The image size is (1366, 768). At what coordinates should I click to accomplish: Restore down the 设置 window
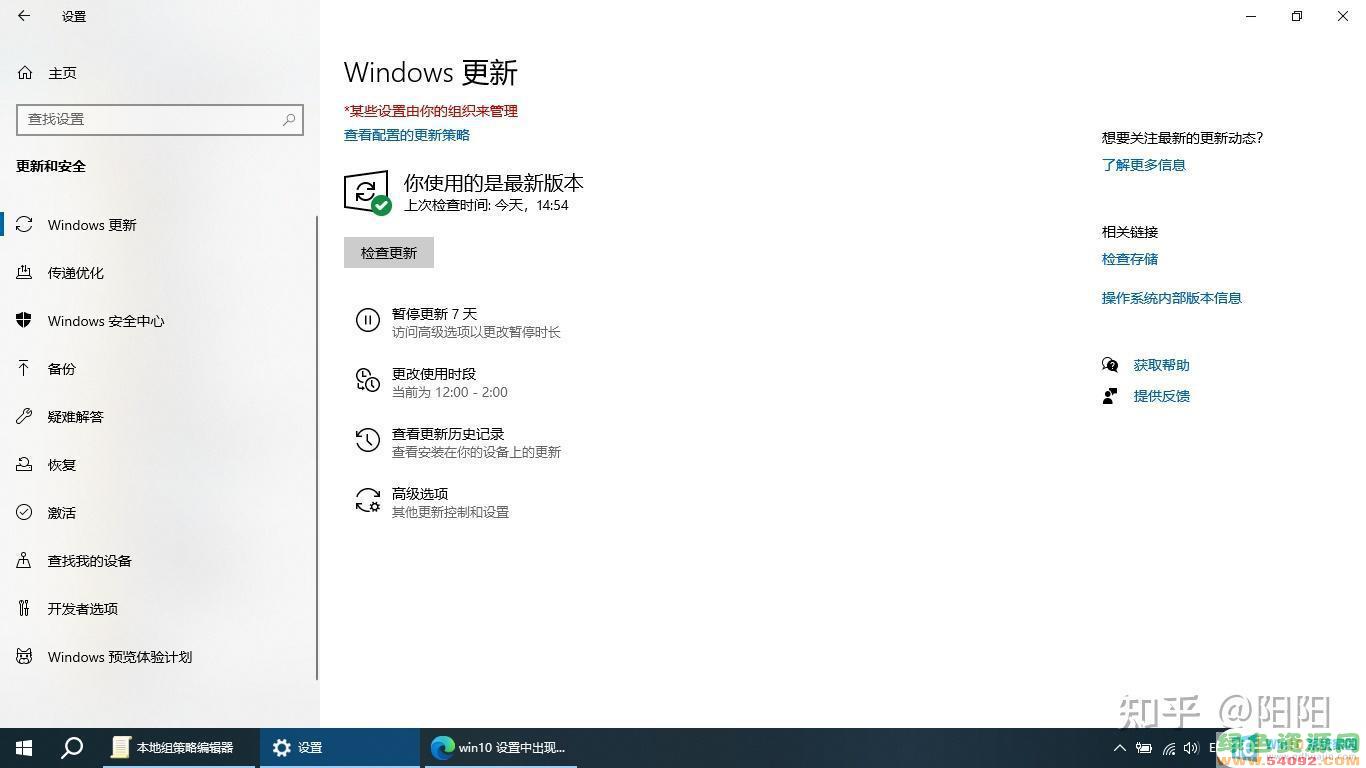pos(1297,16)
